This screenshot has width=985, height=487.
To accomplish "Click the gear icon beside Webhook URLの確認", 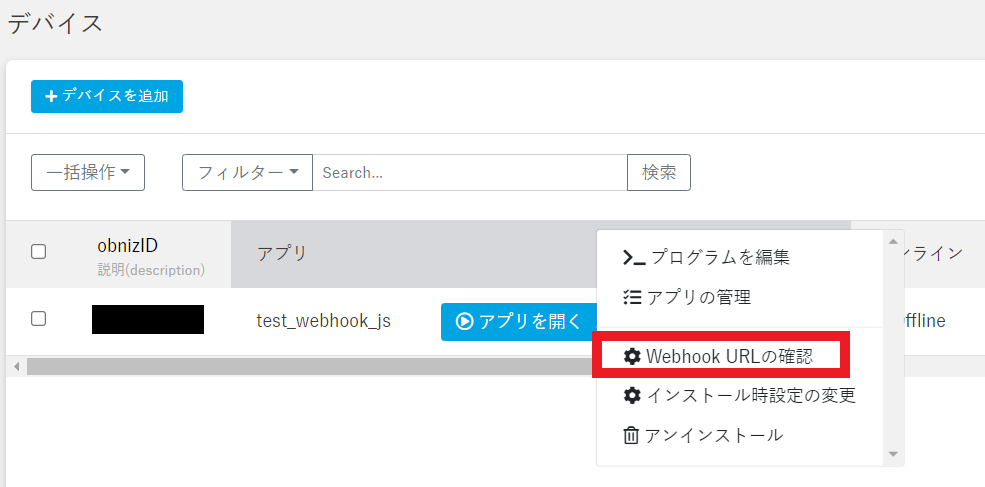I will coord(631,356).
